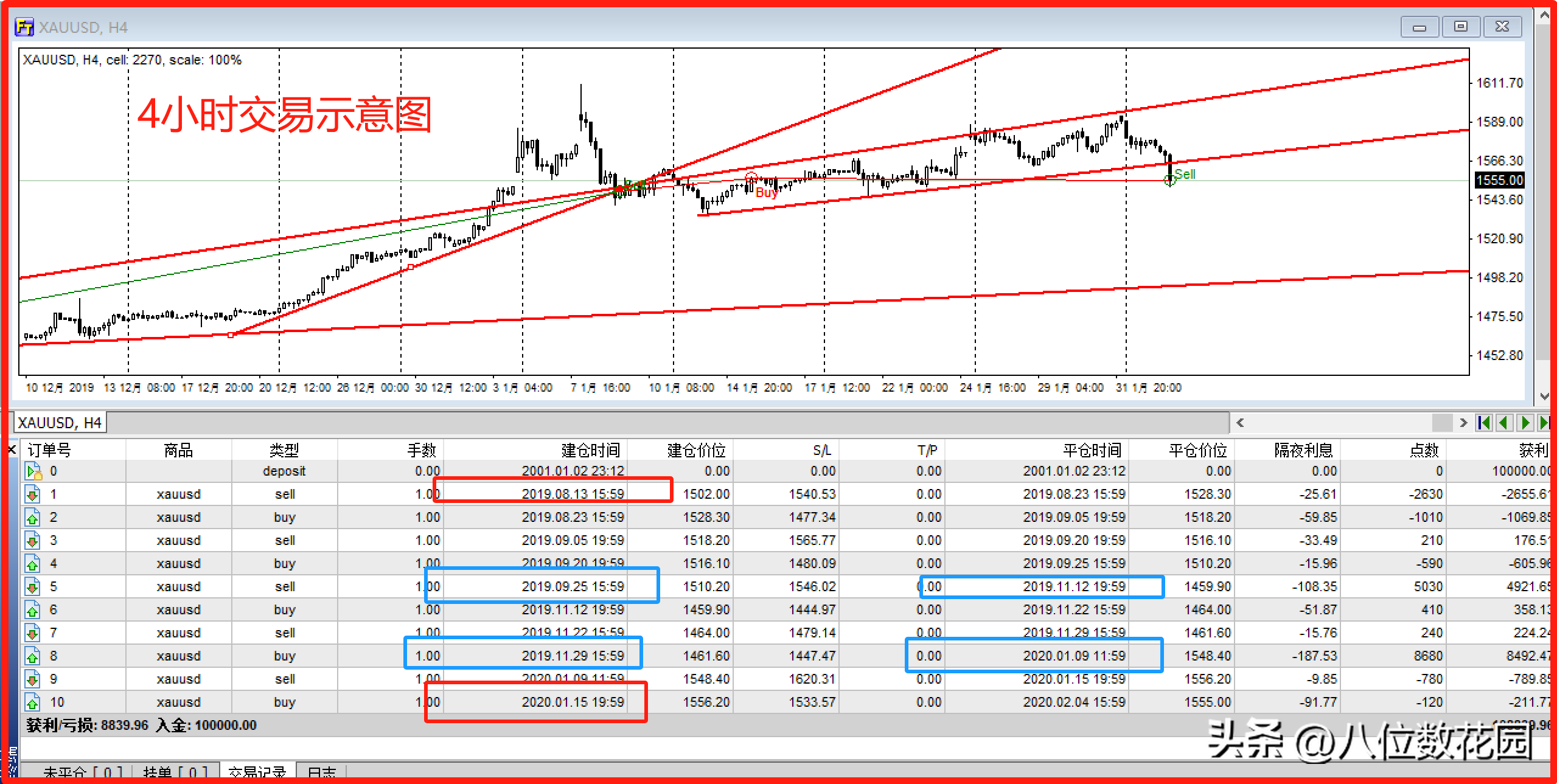Screen dimensions: 1557x784
Task: Click the buy arrow icon on order 8
Action: (33, 656)
